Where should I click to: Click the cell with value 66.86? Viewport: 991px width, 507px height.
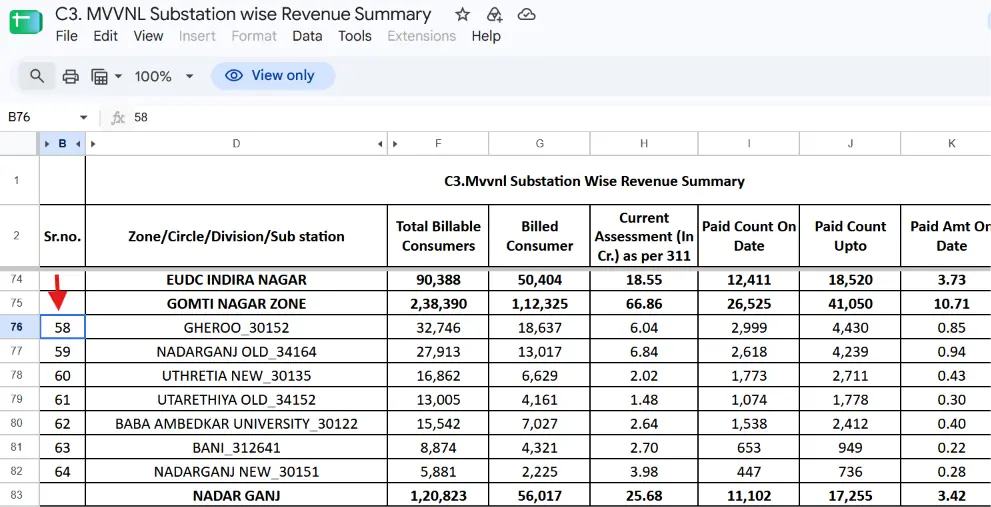pos(644,303)
